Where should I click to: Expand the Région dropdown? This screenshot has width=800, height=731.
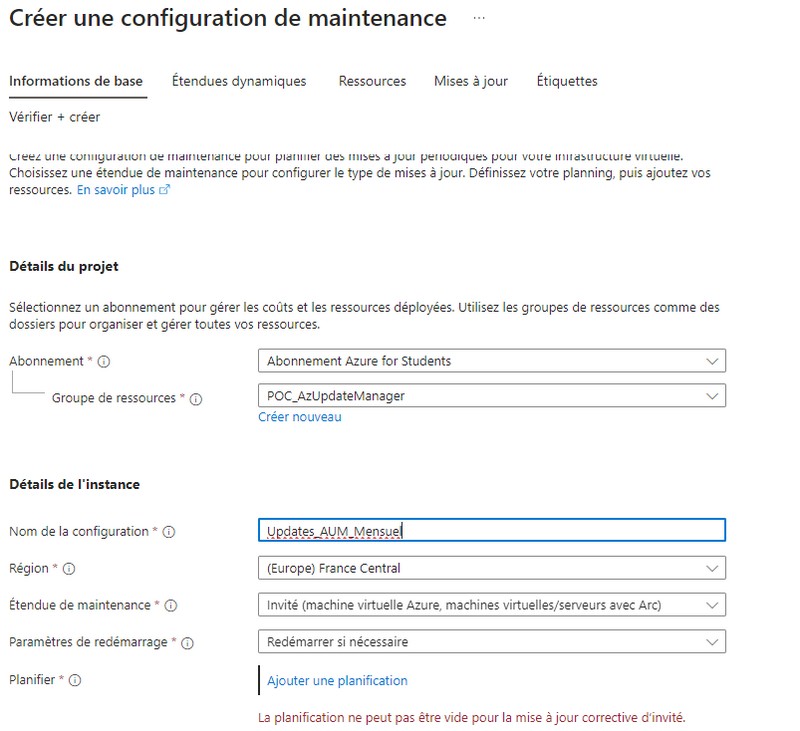pos(491,568)
